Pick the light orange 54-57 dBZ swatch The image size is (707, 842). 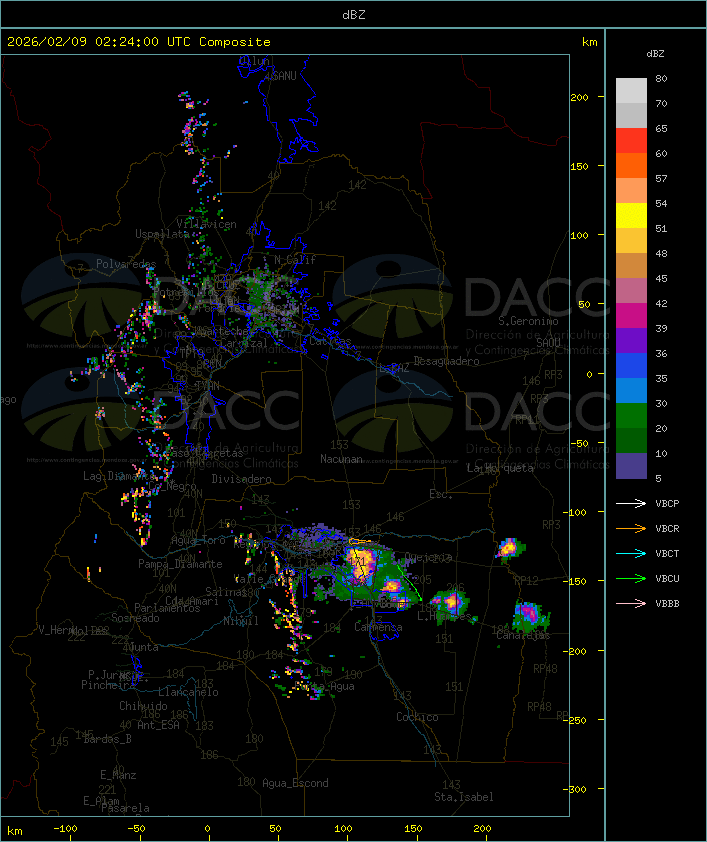(x=631, y=191)
